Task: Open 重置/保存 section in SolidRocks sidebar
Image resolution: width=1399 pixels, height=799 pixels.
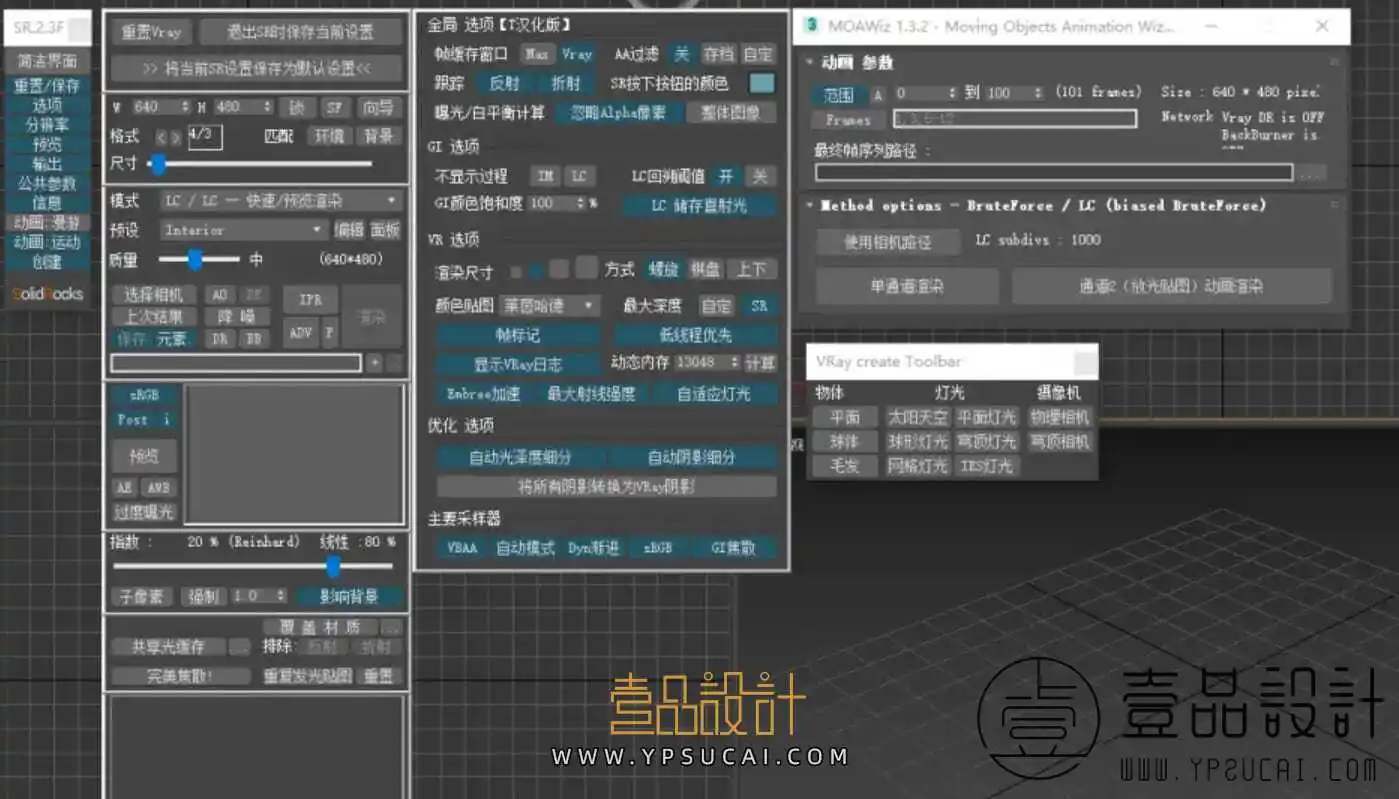Action: coord(47,86)
